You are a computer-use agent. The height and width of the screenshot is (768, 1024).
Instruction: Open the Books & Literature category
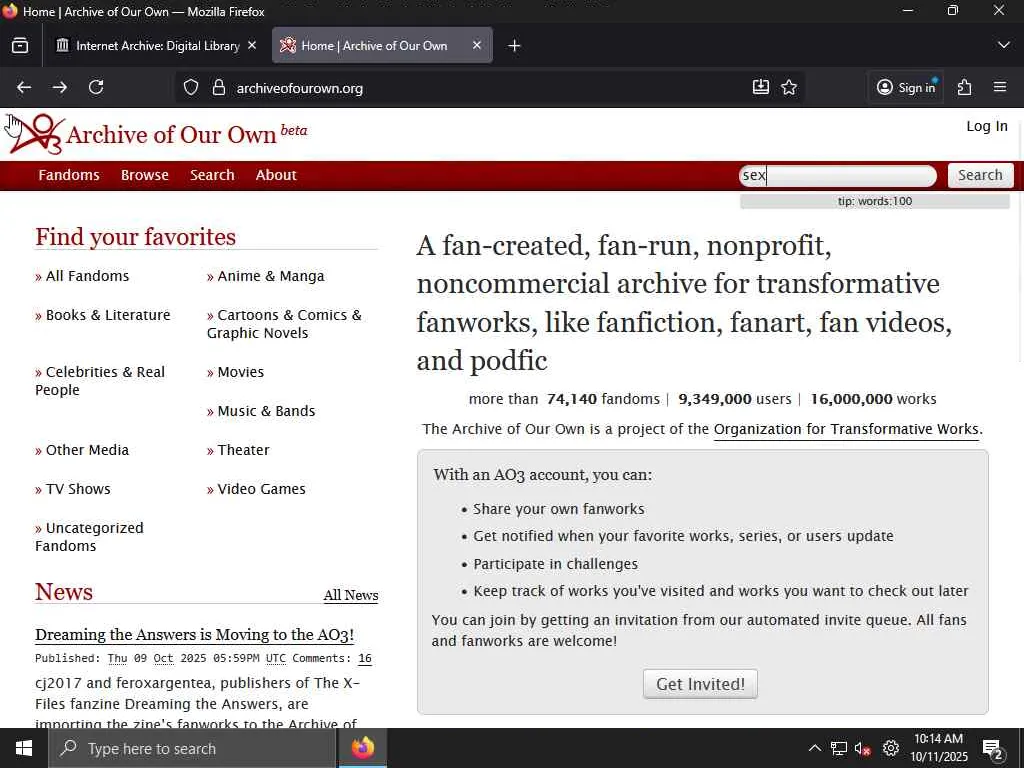[x=108, y=315]
